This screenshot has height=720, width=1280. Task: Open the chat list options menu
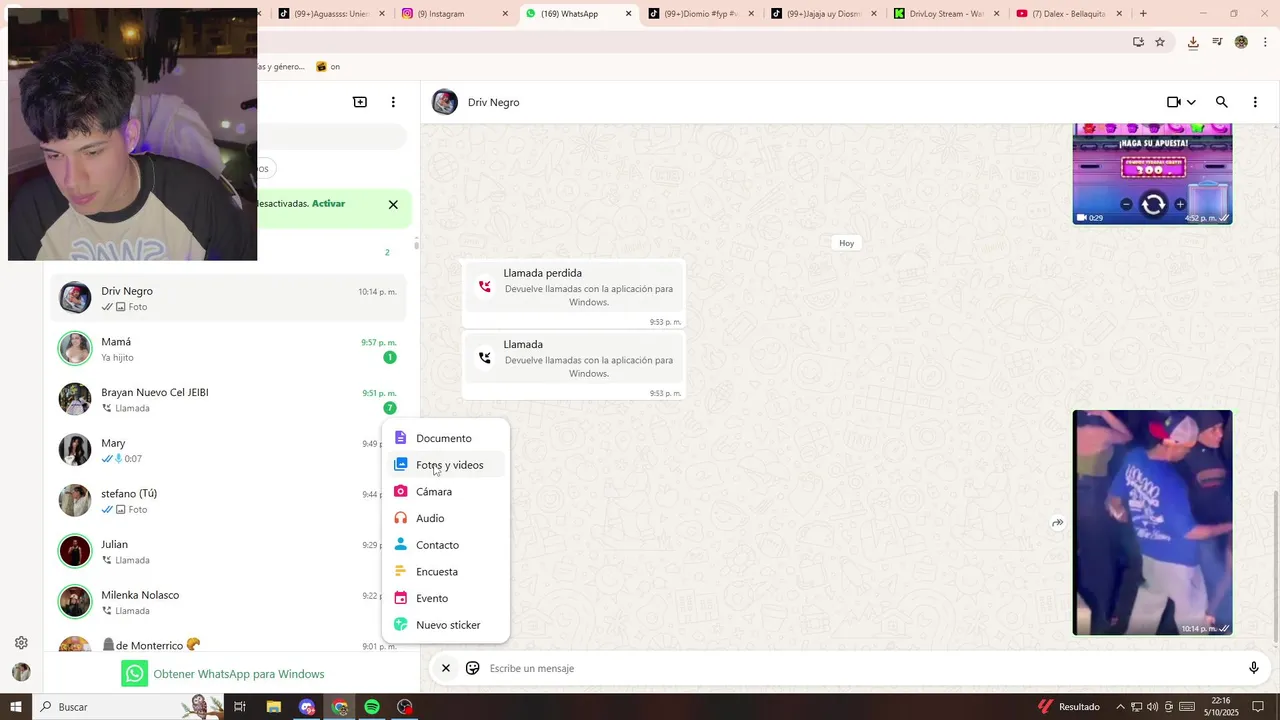[x=393, y=102]
